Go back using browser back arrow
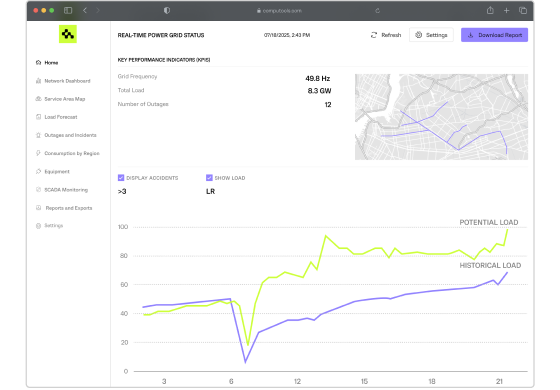This screenshot has height=390, width=560. pos(85,10)
